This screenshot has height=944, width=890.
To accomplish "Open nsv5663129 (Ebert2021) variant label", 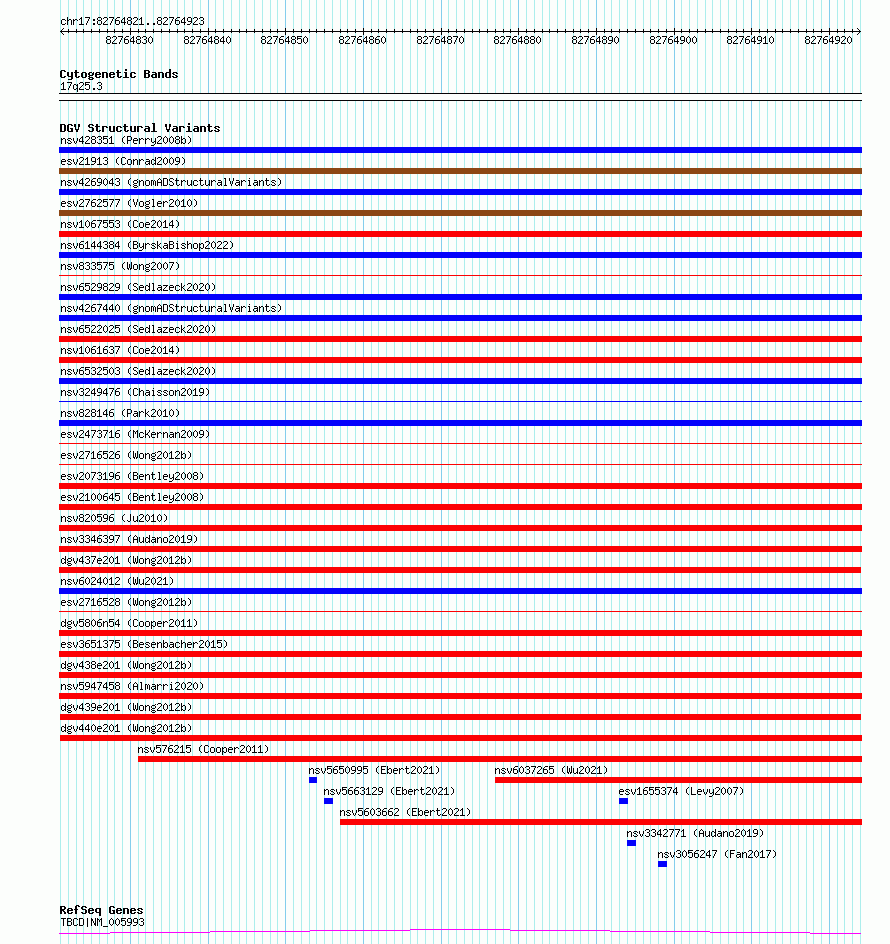I will click(389, 792).
